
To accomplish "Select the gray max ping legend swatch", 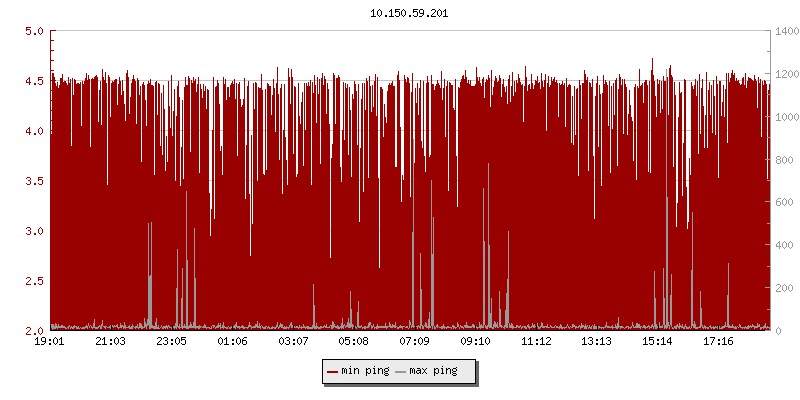I will click(401, 372).
